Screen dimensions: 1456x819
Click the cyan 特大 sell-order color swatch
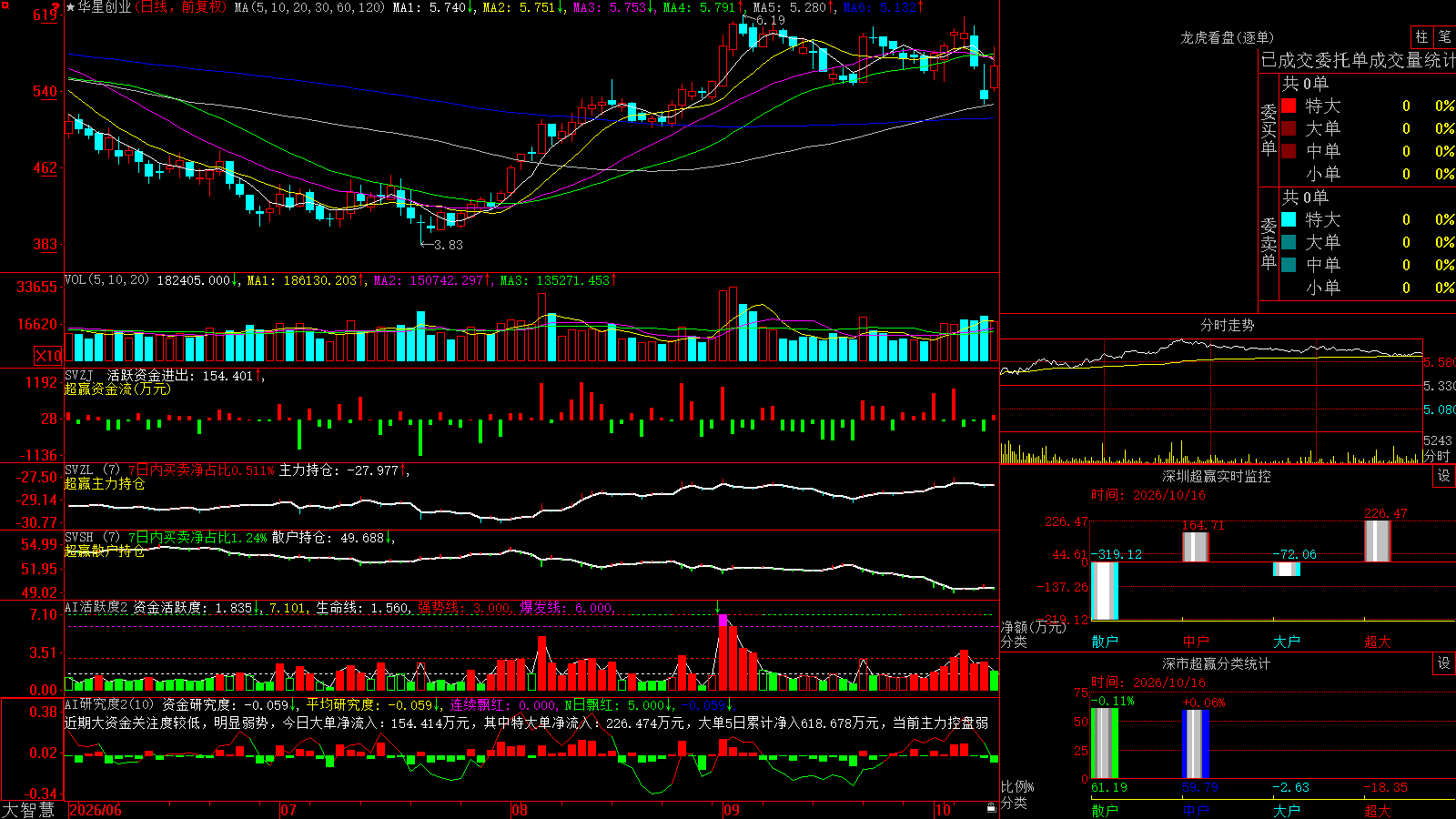(1289, 219)
